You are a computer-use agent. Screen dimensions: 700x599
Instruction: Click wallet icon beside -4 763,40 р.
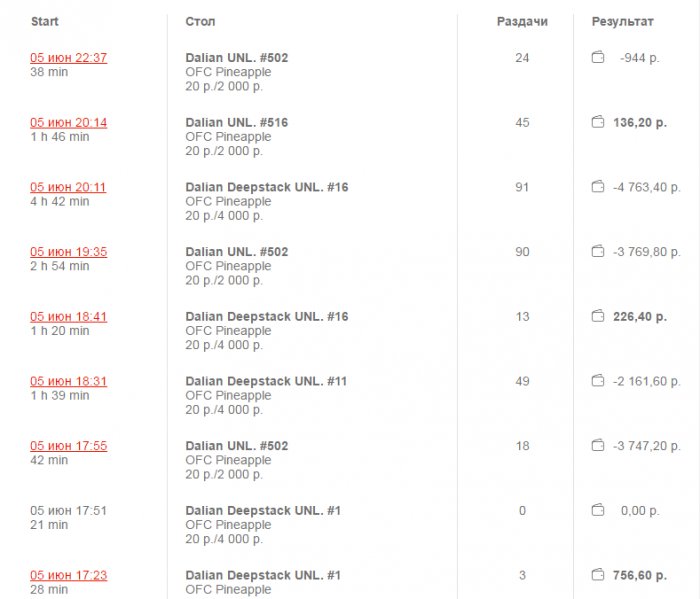point(598,187)
